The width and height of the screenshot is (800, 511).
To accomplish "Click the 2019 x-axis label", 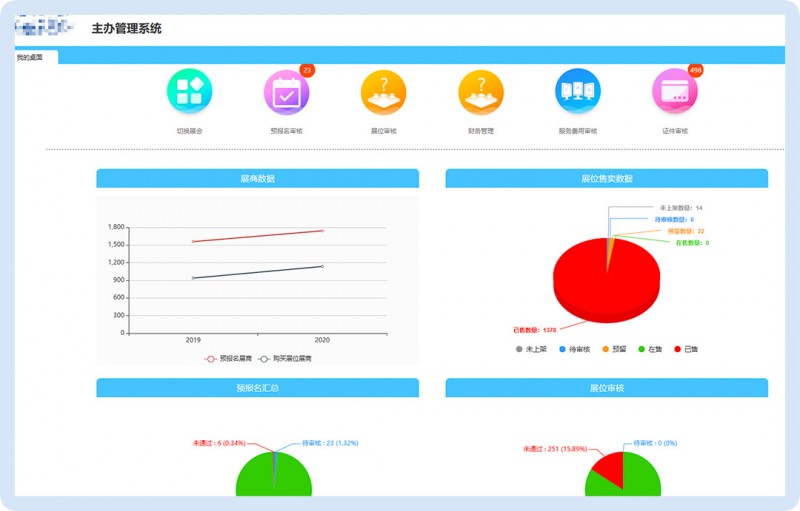I will (193, 340).
